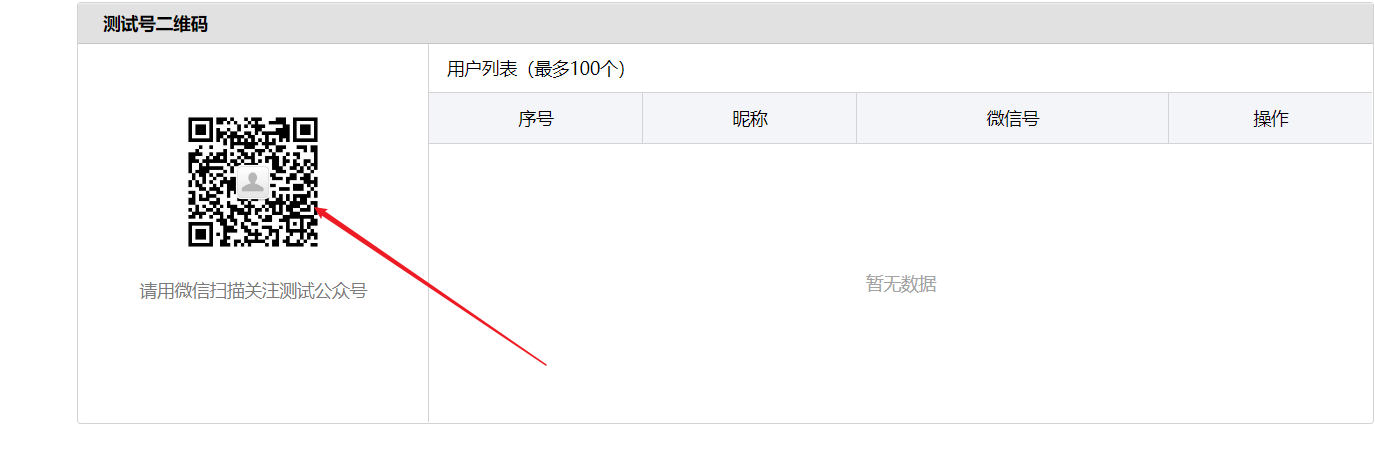This screenshot has height=465, width=1375.
Task: Click the 测试号二维码 panel title
Action: coord(155,24)
